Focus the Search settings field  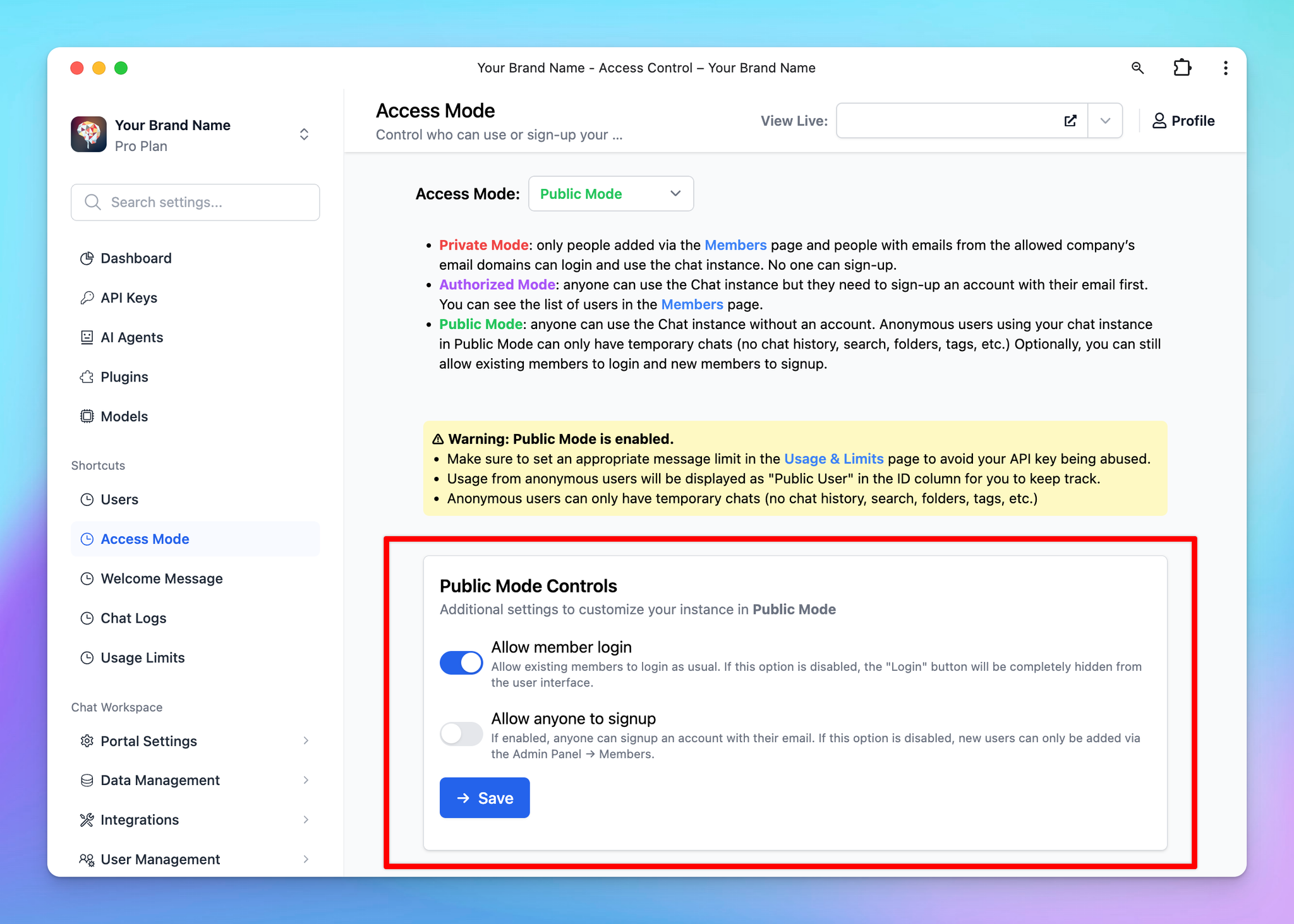pyautogui.click(x=195, y=202)
